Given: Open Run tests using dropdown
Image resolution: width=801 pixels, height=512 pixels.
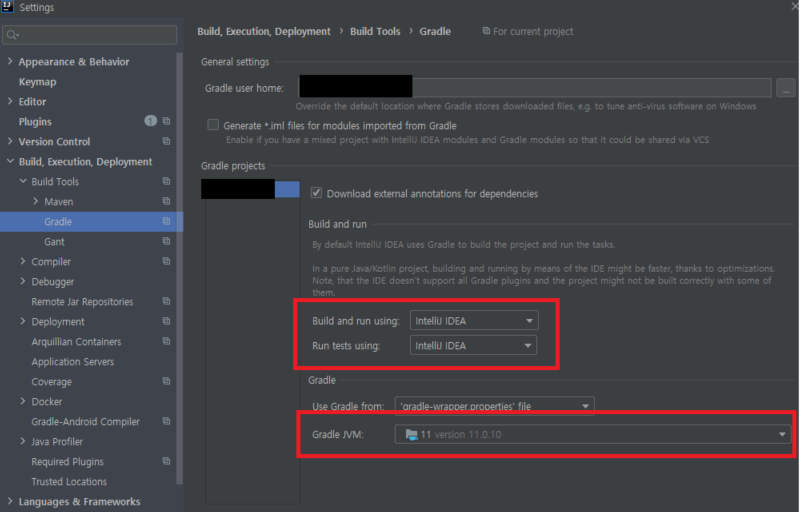Looking at the screenshot, I should click(474, 345).
